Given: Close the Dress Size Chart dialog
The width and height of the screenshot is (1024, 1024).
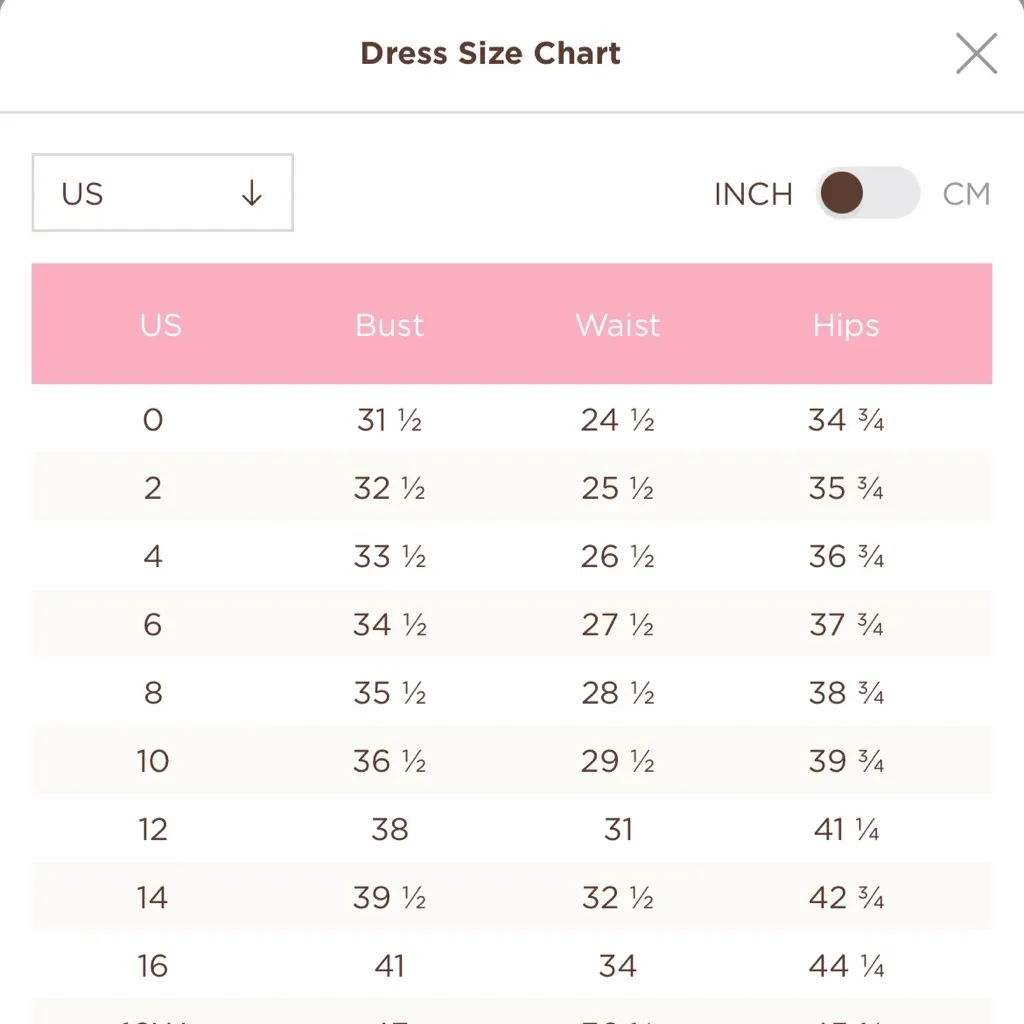Looking at the screenshot, I should tap(976, 54).
